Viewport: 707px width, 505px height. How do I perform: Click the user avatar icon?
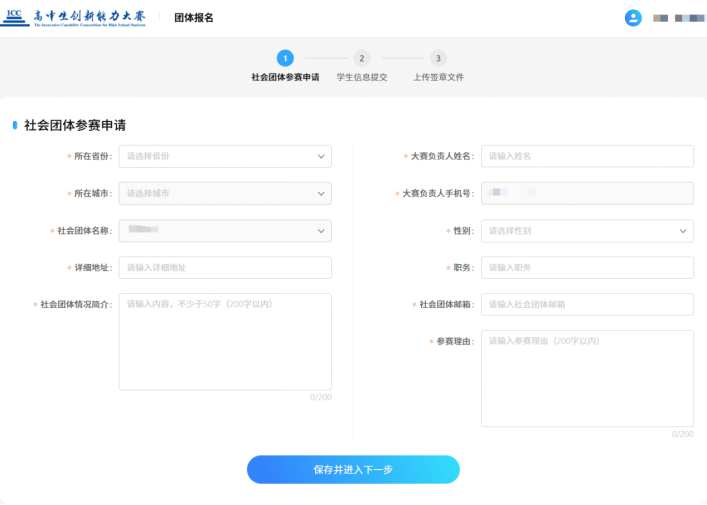click(632, 18)
